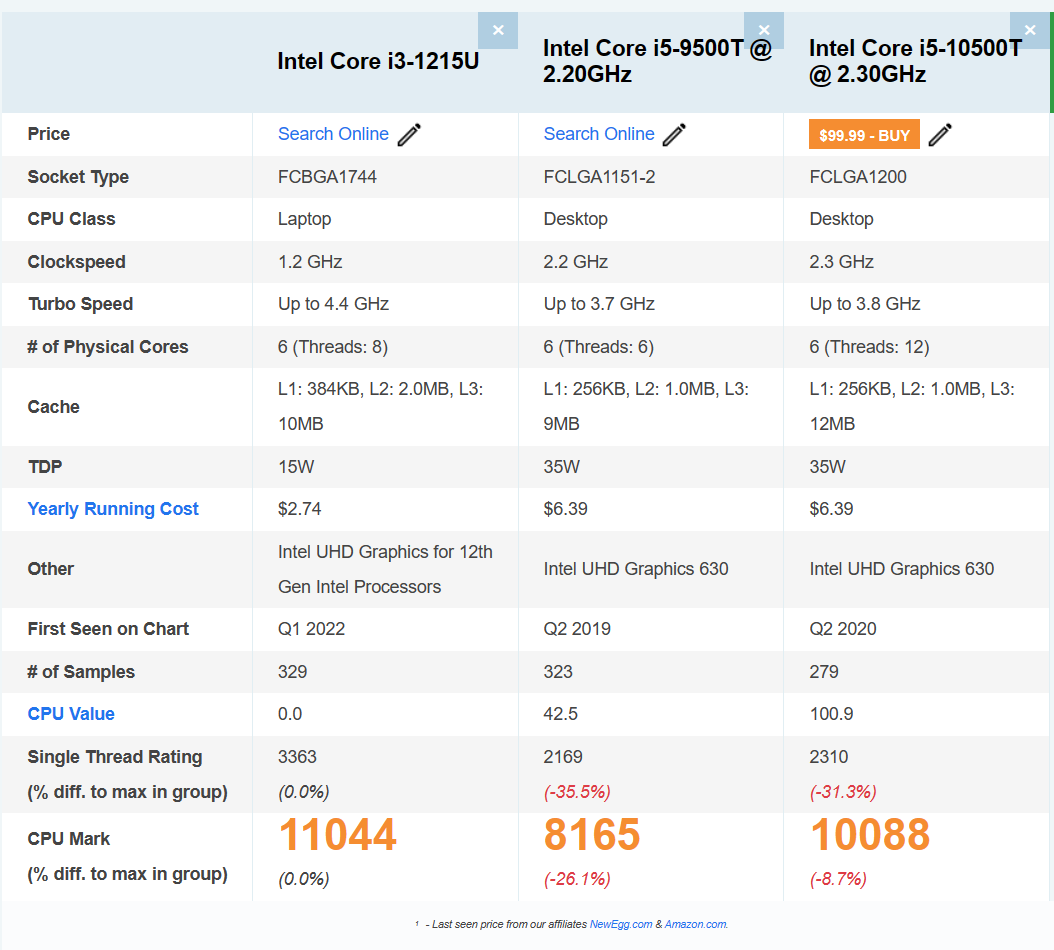Image resolution: width=1054 pixels, height=950 pixels.
Task: Select the Intel Core i5-9500T @ 2.20GHz title
Action: coord(657,61)
